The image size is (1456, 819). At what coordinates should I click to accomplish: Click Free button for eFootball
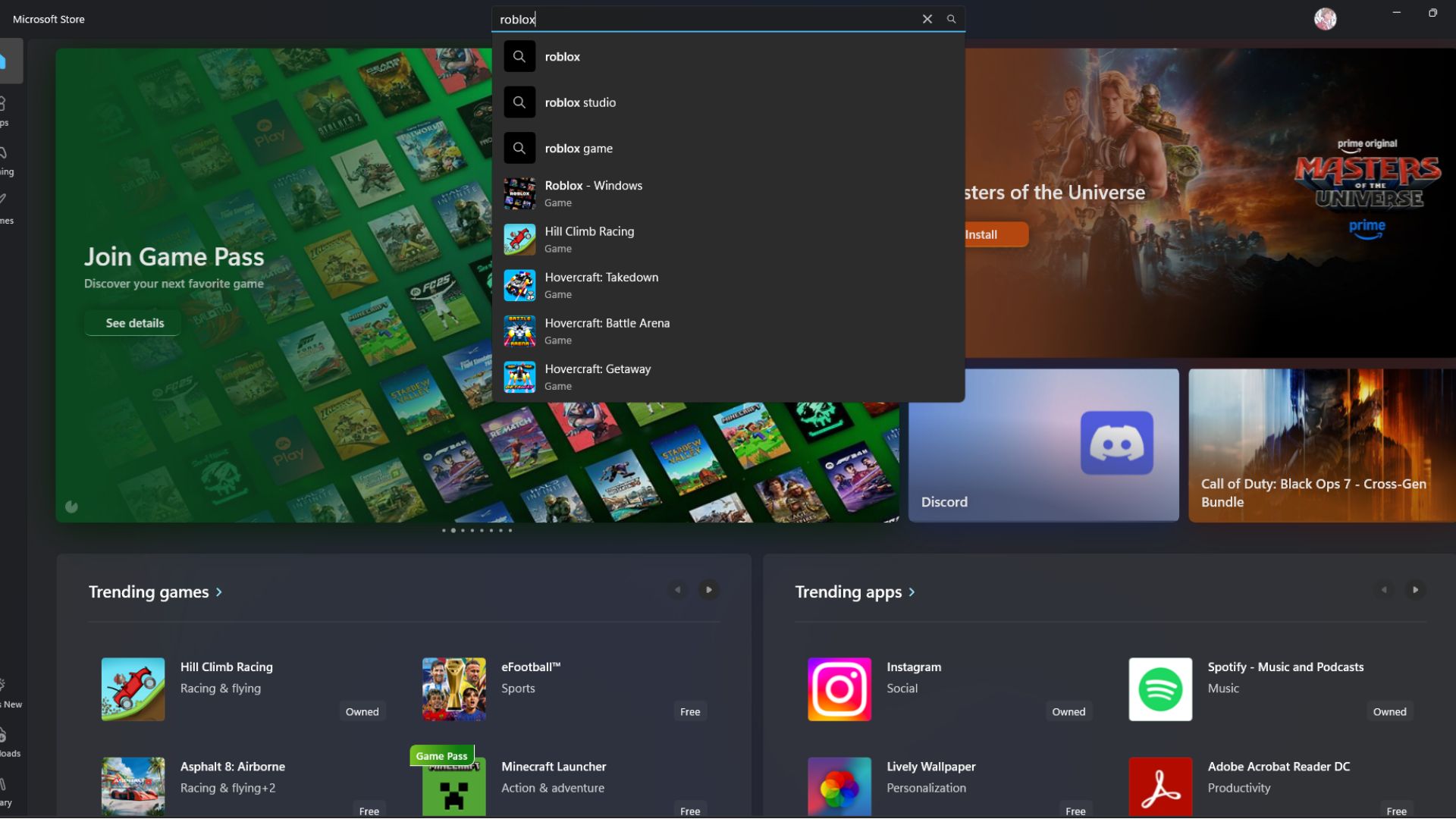tap(690, 711)
